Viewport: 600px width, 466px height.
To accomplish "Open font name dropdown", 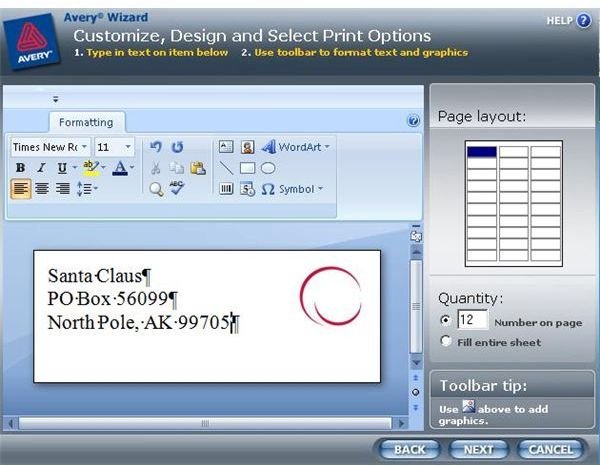I will click(85, 147).
